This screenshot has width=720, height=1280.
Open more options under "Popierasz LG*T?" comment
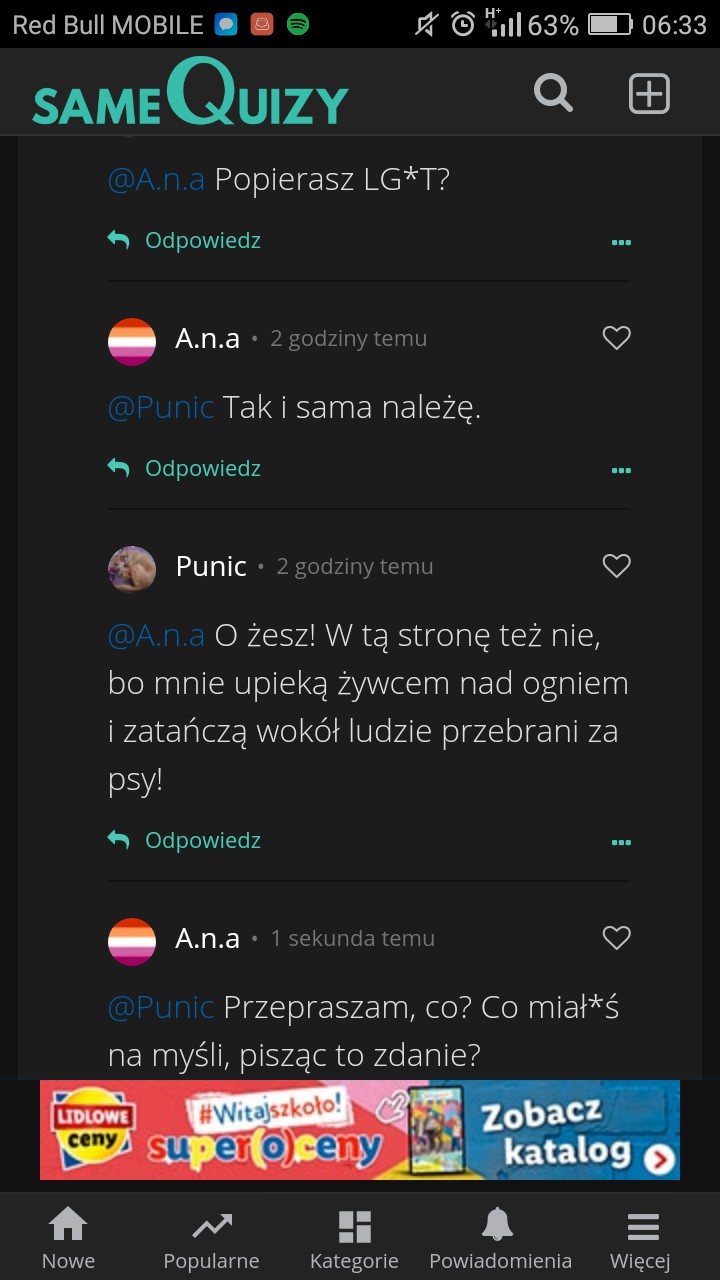pyautogui.click(x=621, y=242)
